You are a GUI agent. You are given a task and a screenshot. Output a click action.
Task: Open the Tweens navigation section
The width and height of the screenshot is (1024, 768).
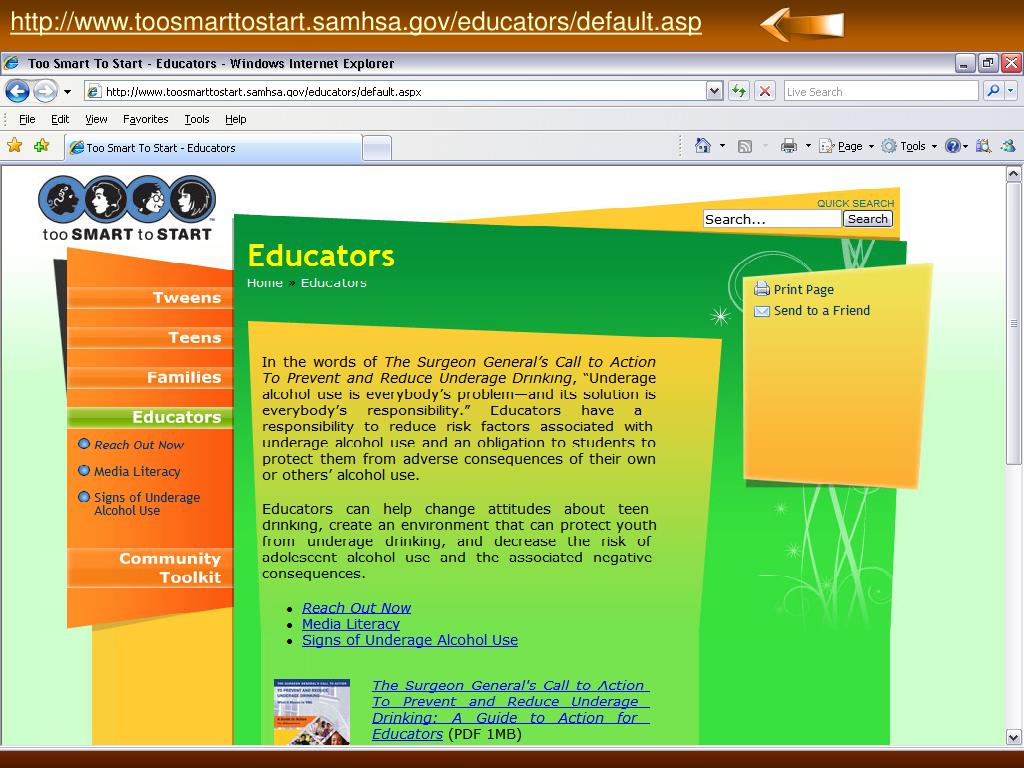pyautogui.click(x=150, y=298)
